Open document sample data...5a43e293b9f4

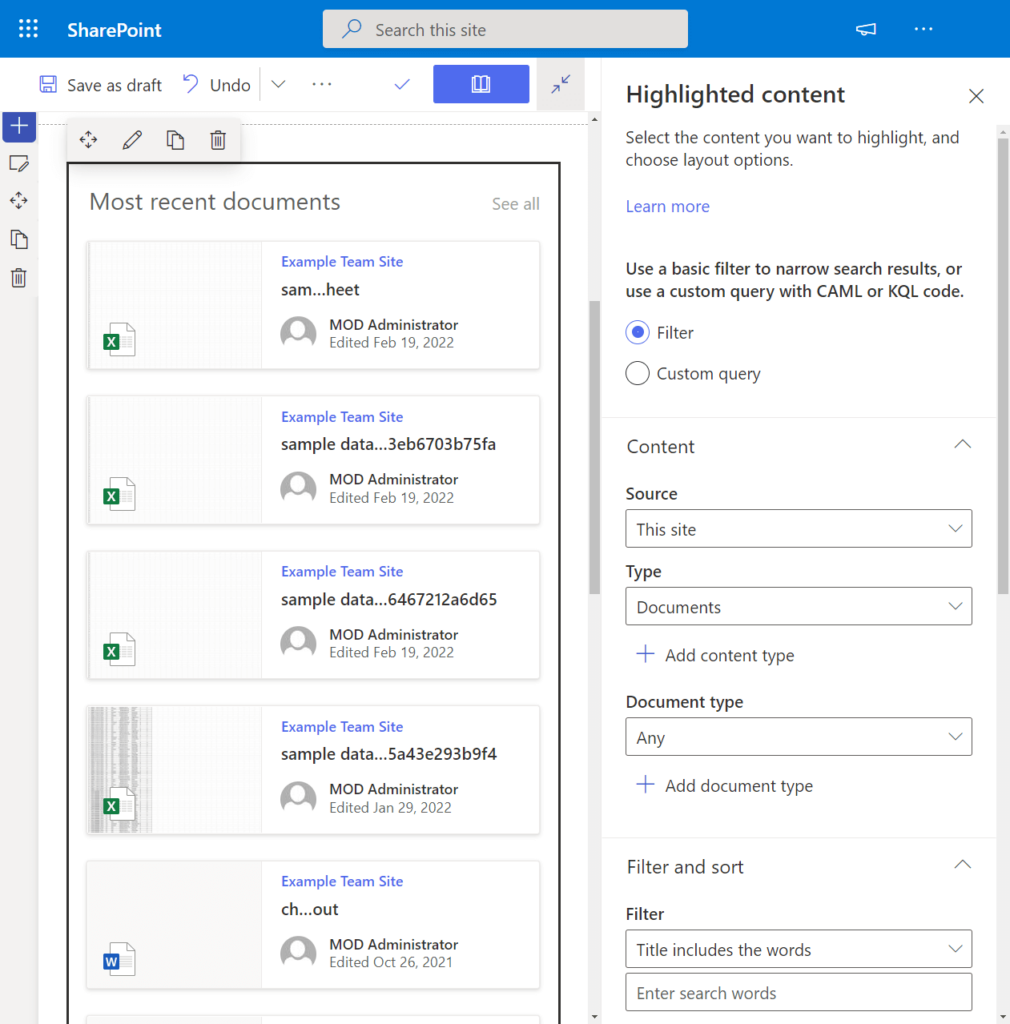click(x=388, y=754)
